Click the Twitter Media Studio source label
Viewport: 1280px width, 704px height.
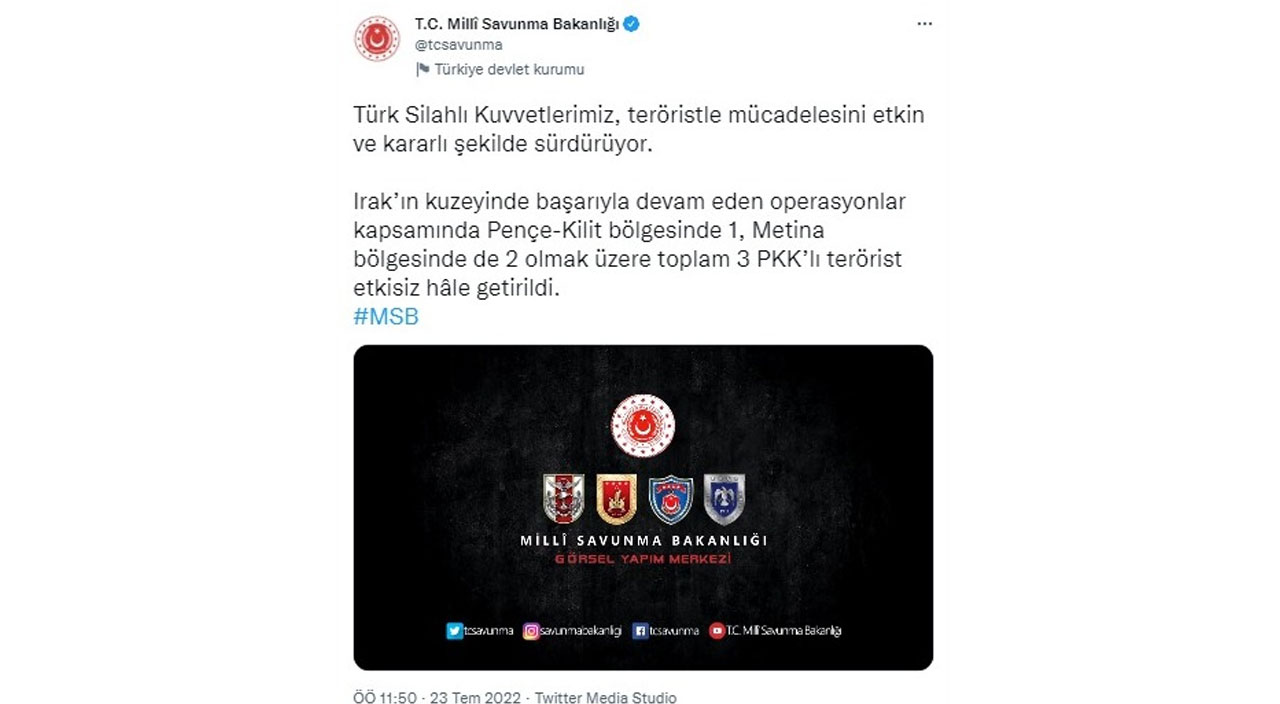click(x=606, y=698)
